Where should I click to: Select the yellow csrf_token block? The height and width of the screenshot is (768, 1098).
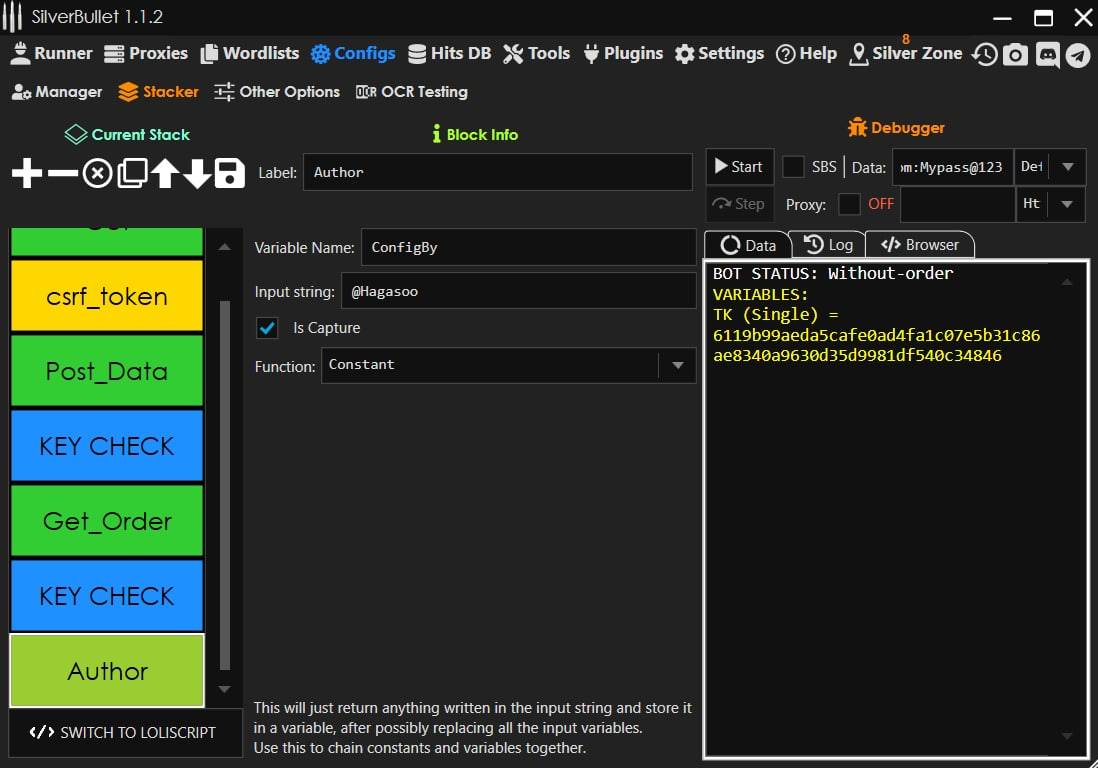click(107, 296)
